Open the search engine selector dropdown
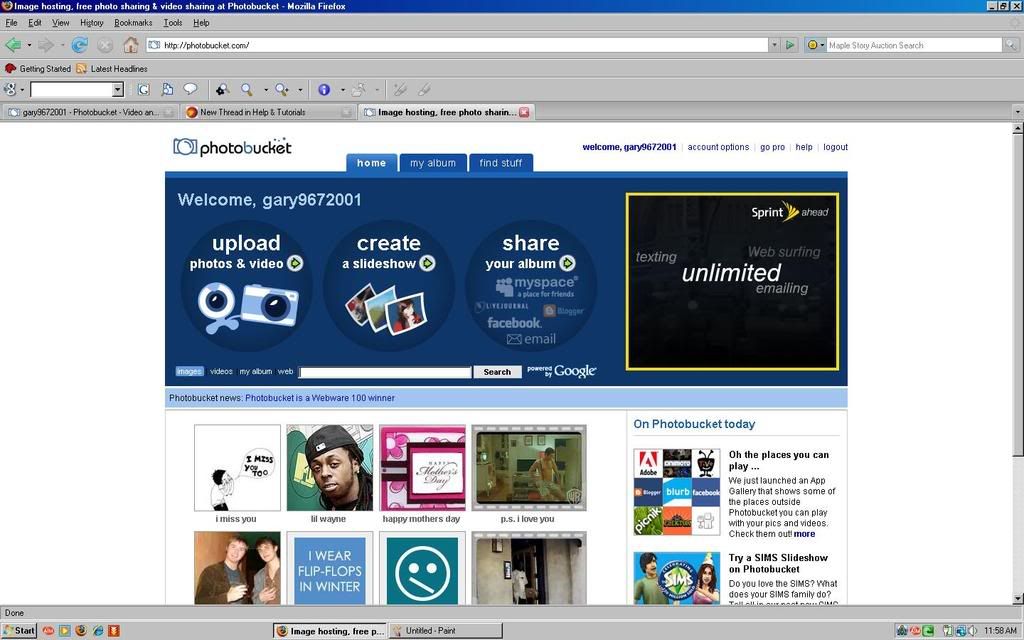Image resolution: width=1024 pixels, height=640 pixels. point(817,45)
